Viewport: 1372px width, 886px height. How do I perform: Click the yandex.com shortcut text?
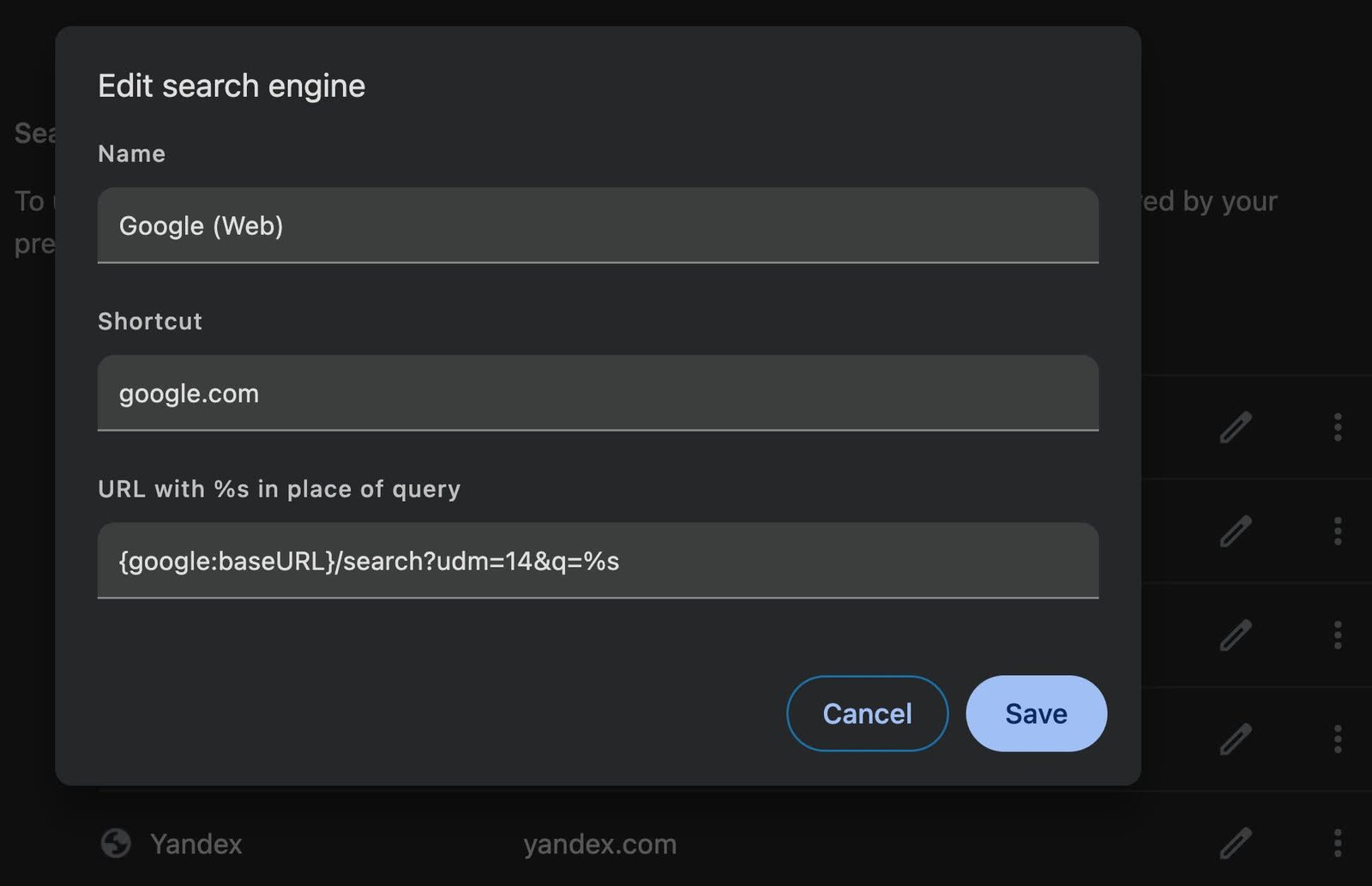[600, 844]
